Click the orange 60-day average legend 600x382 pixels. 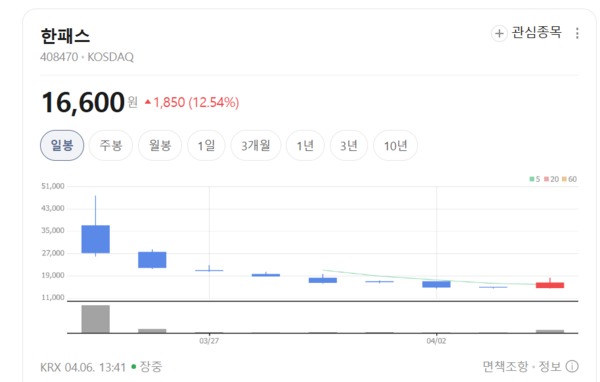[569, 179]
